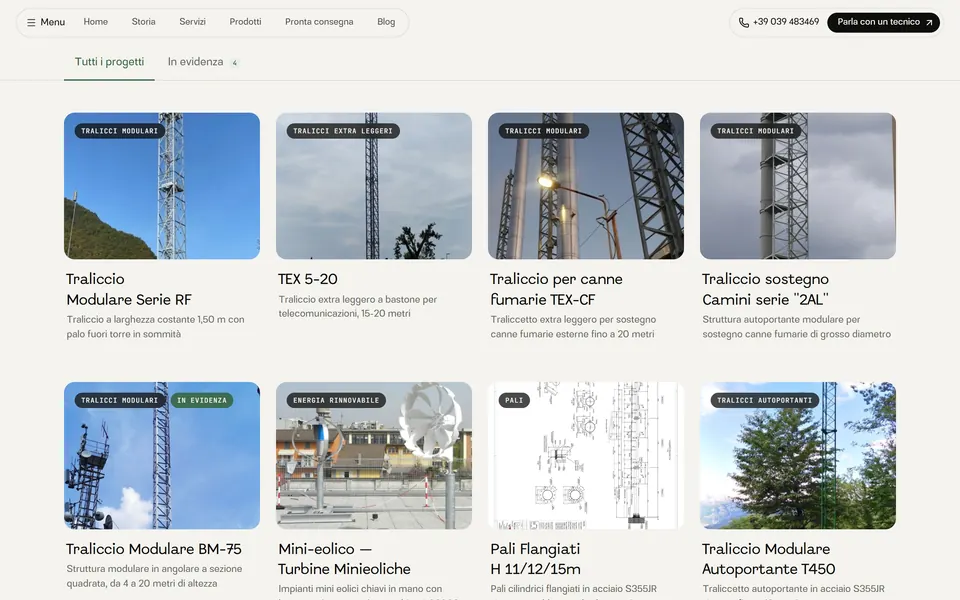Screen dimensions: 960x600
Task: Click the Pali category tag
Action: (x=514, y=400)
